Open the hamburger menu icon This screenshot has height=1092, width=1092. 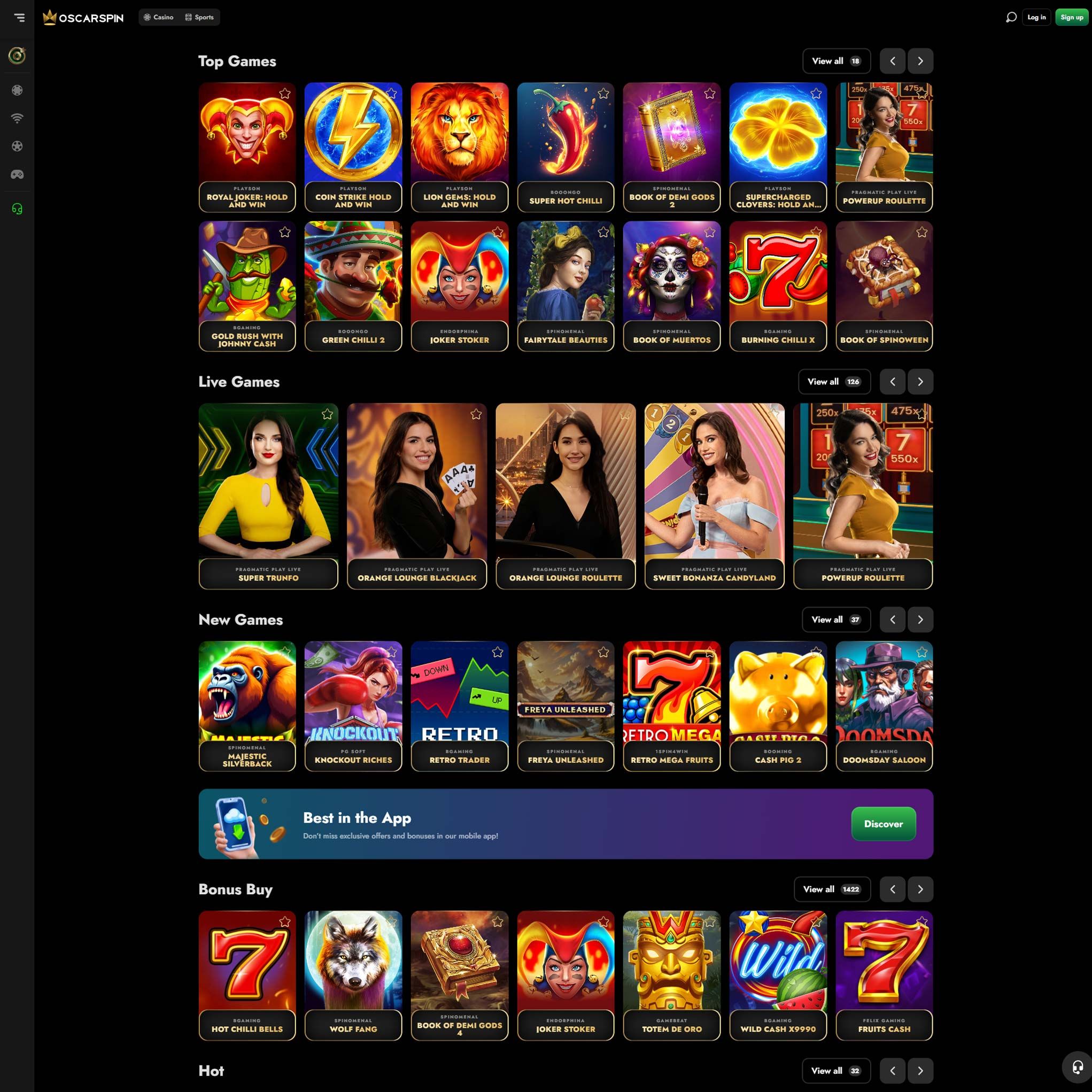point(19,18)
